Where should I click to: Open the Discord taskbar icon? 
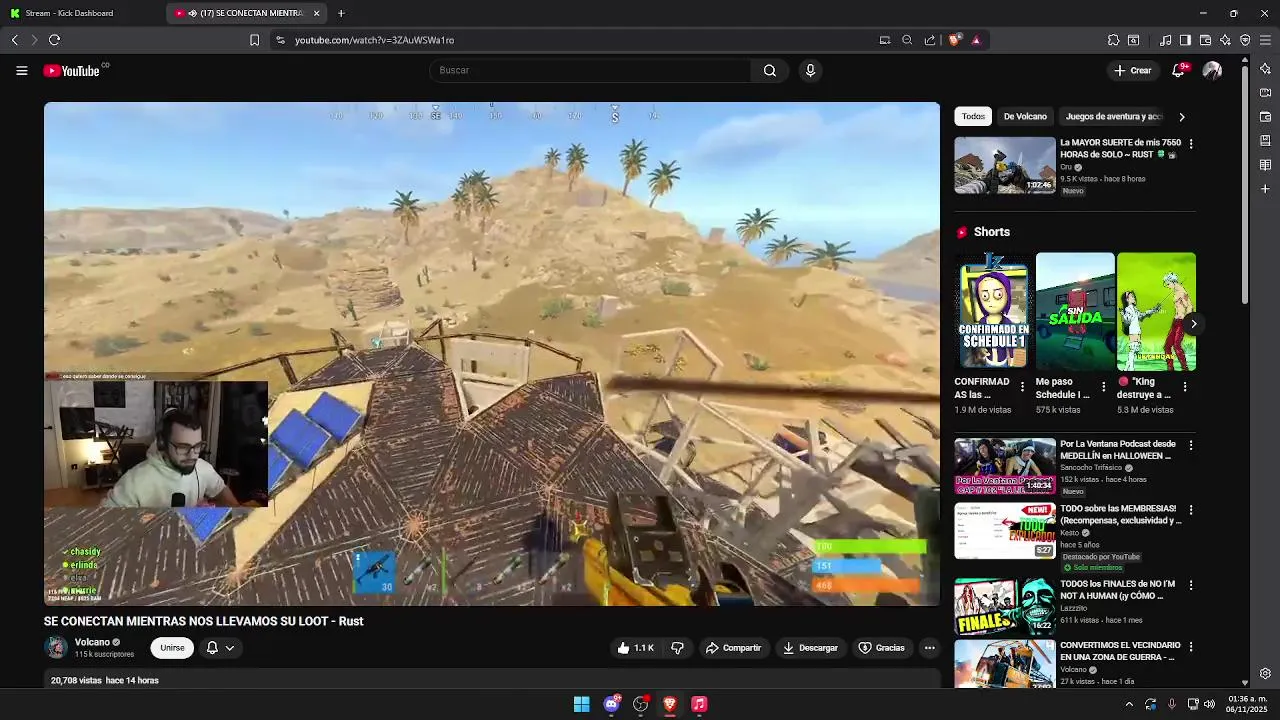[x=611, y=704]
